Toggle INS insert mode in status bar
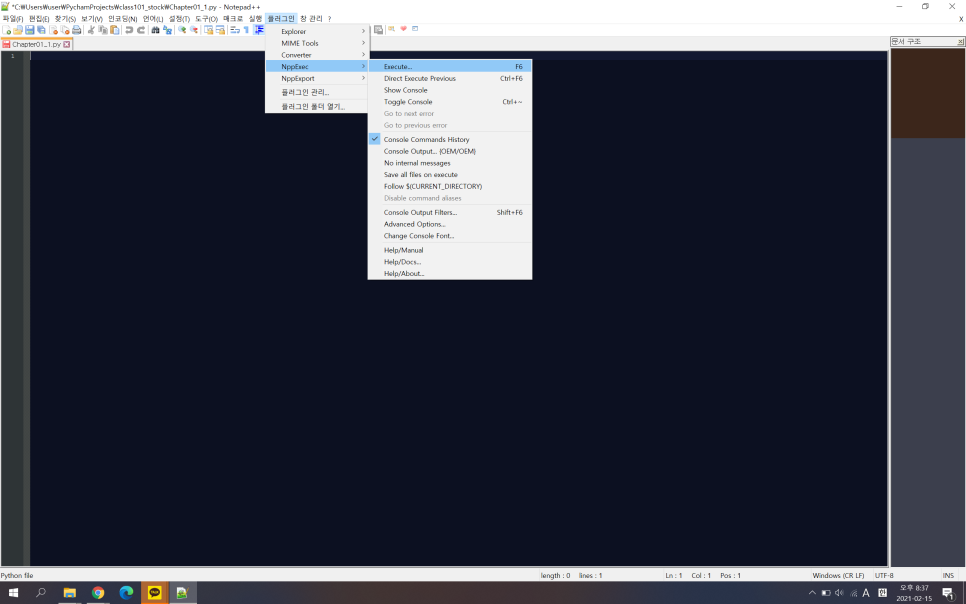966x604 pixels. [948, 576]
